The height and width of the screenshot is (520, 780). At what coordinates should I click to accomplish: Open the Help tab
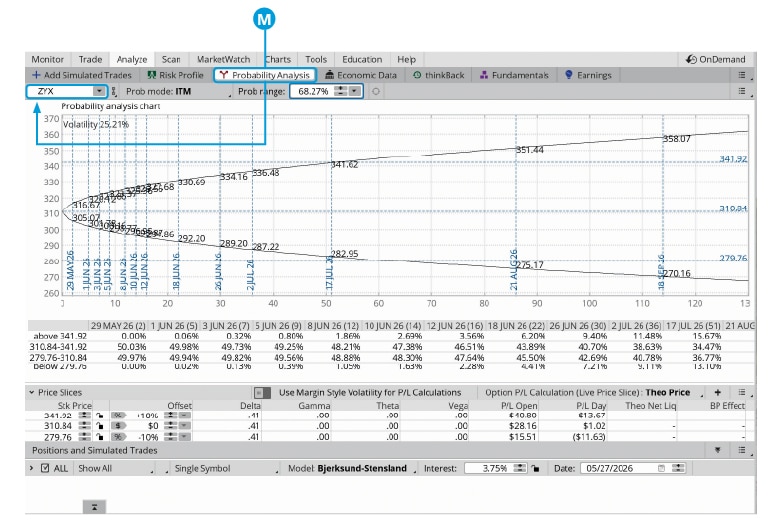[x=406, y=59]
